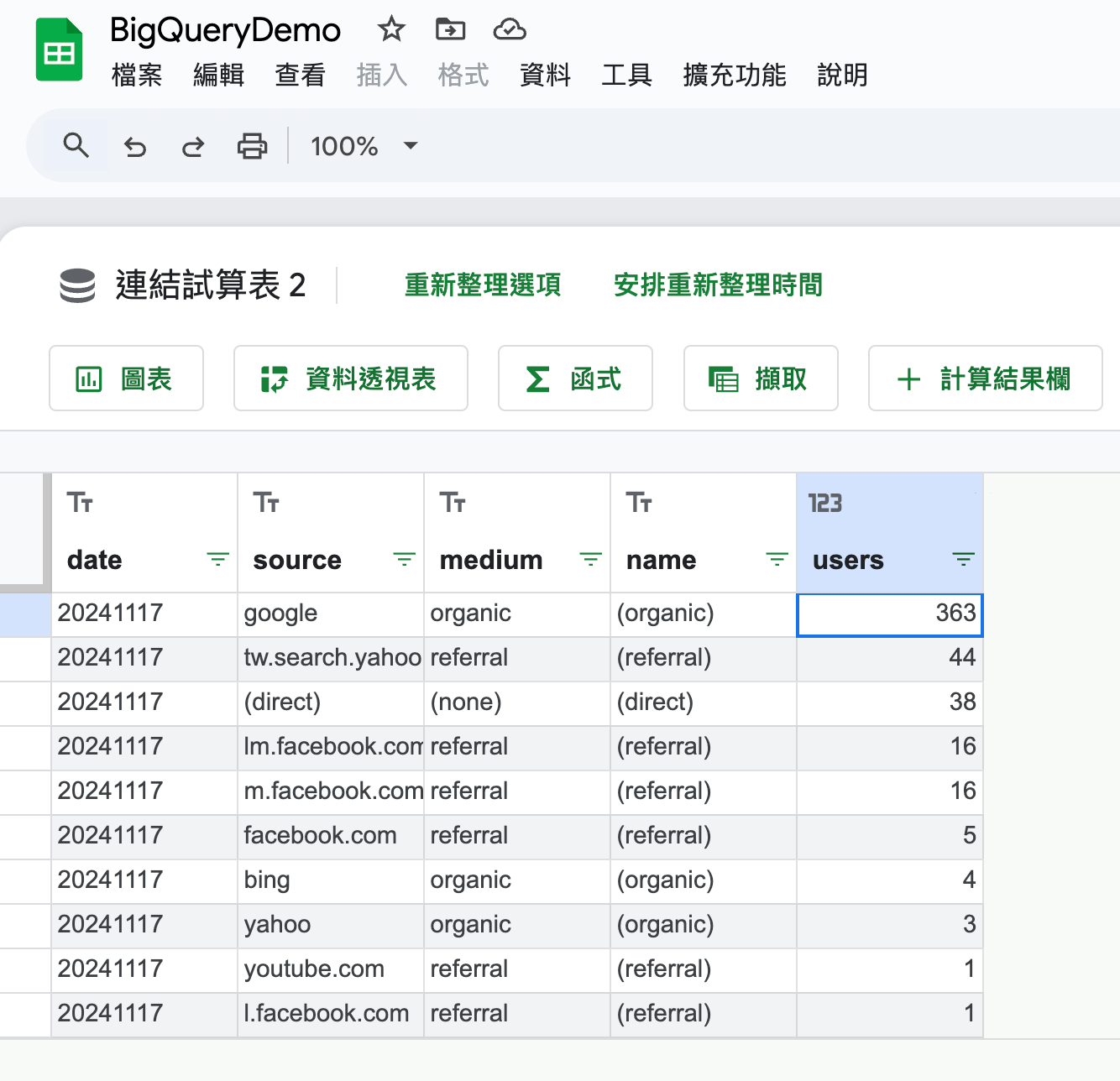
Task: Select the medium cell '(none)'
Action: 517,703
